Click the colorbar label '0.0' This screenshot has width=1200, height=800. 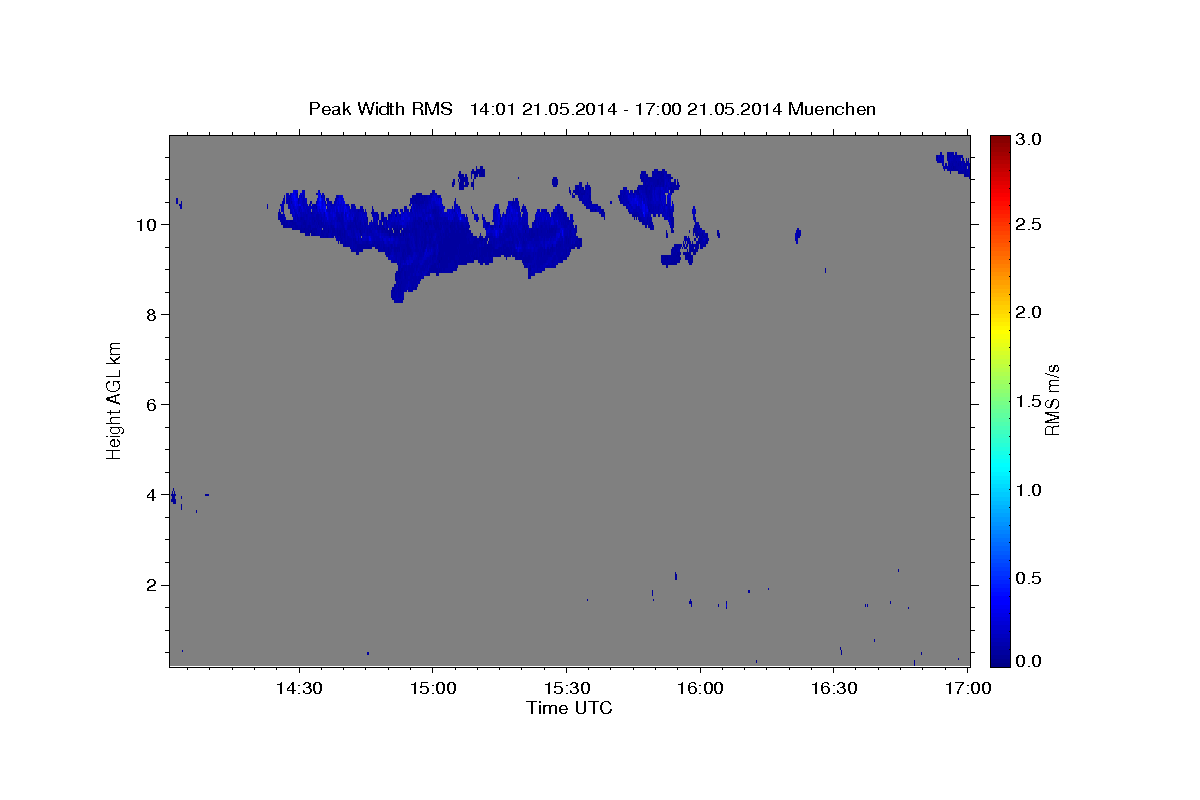(1029, 662)
